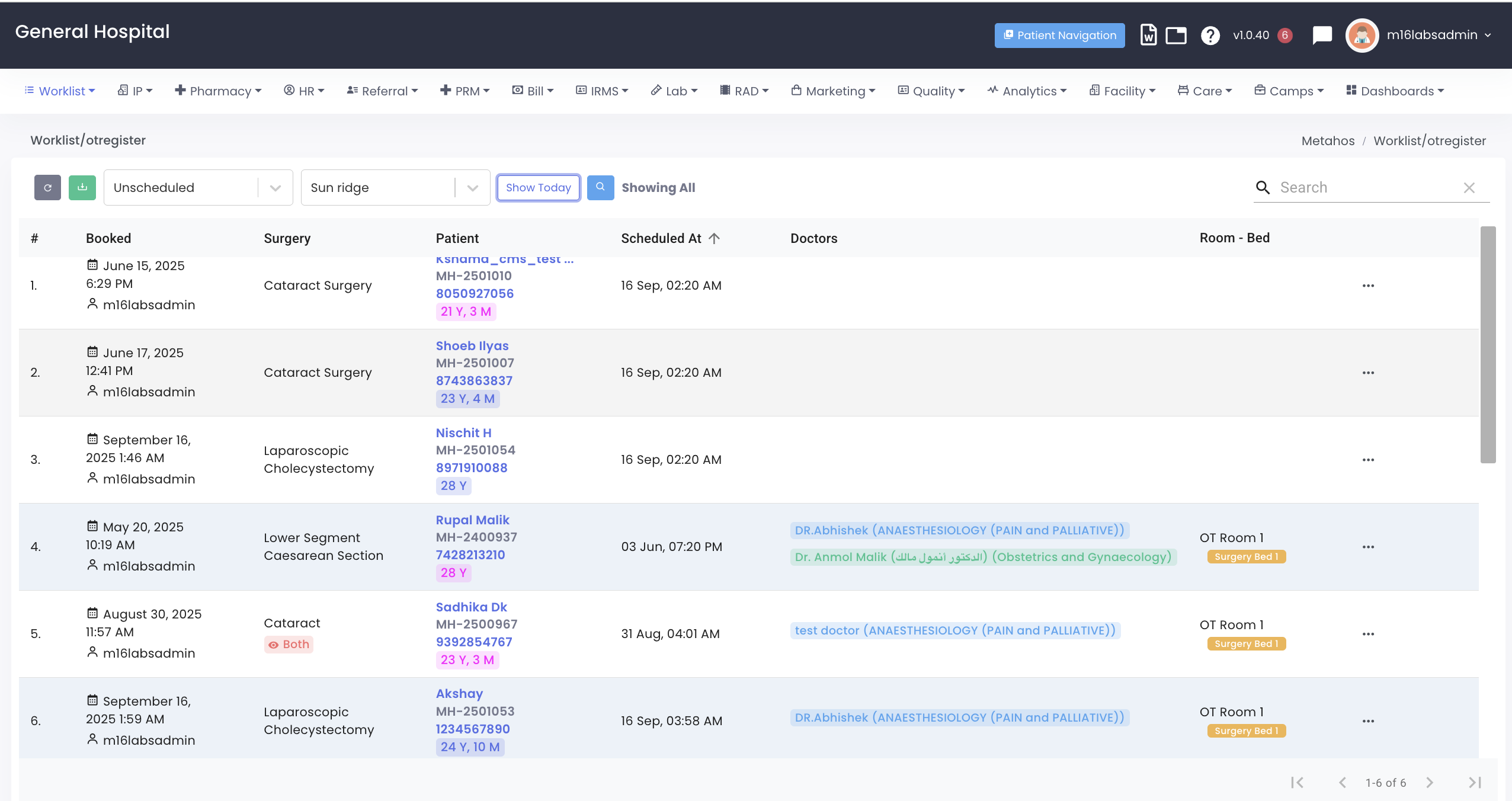Expand the Unscheduled status dropdown

pos(275,188)
